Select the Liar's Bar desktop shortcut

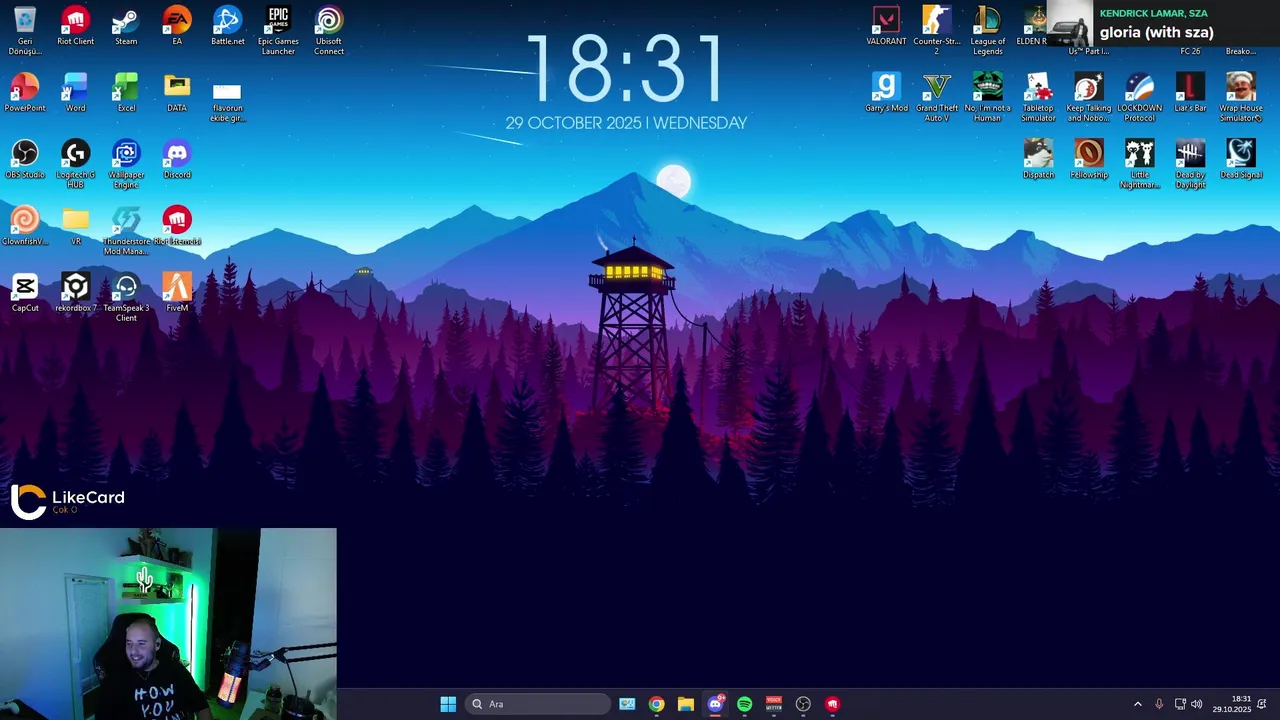point(1190,93)
